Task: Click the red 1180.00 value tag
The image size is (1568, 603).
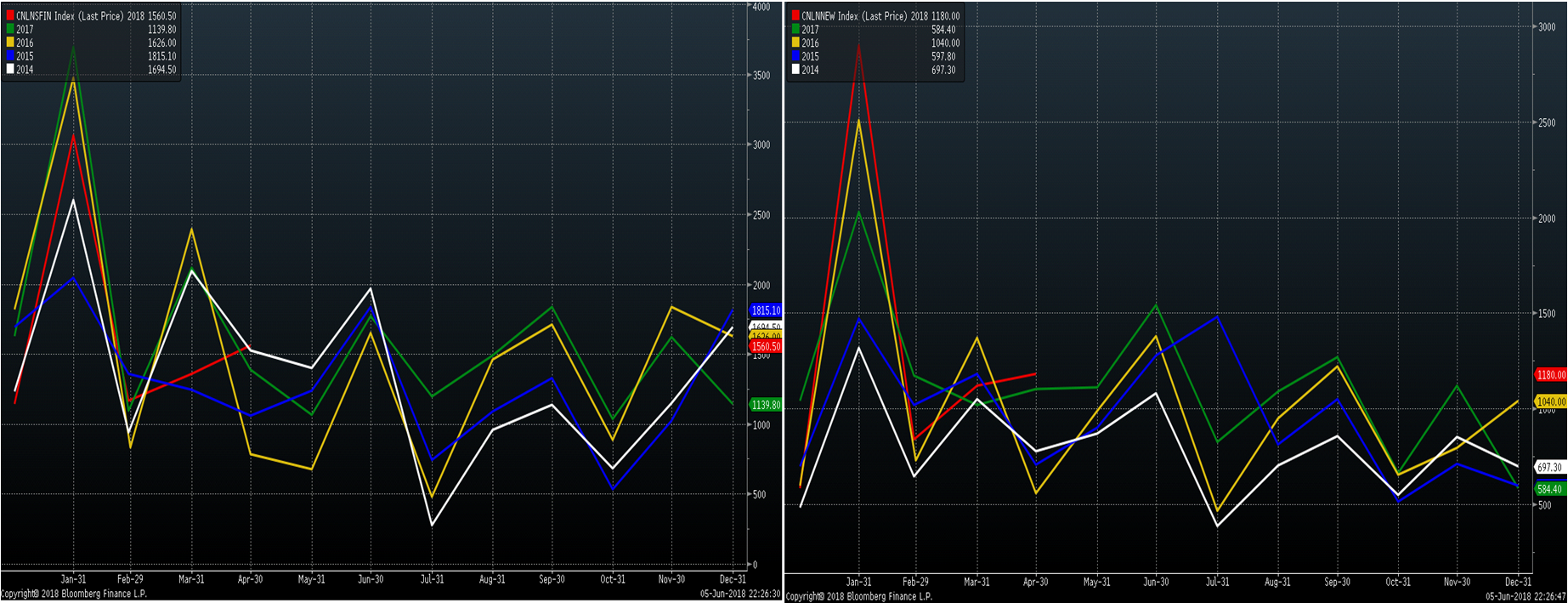Action: click(x=1550, y=375)
